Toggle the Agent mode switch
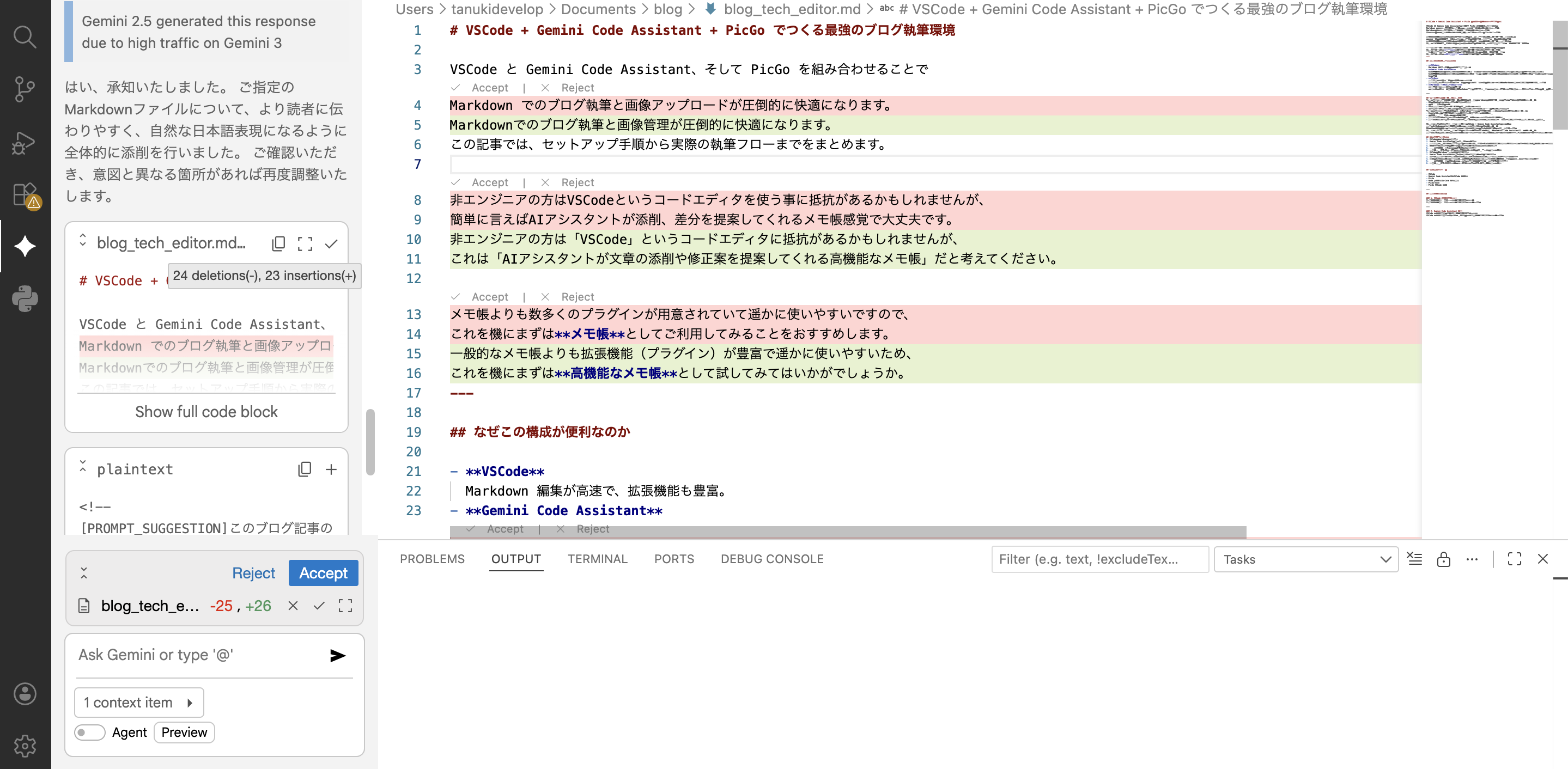Viewport: 1568px width, 769px height. click(89, 733)
